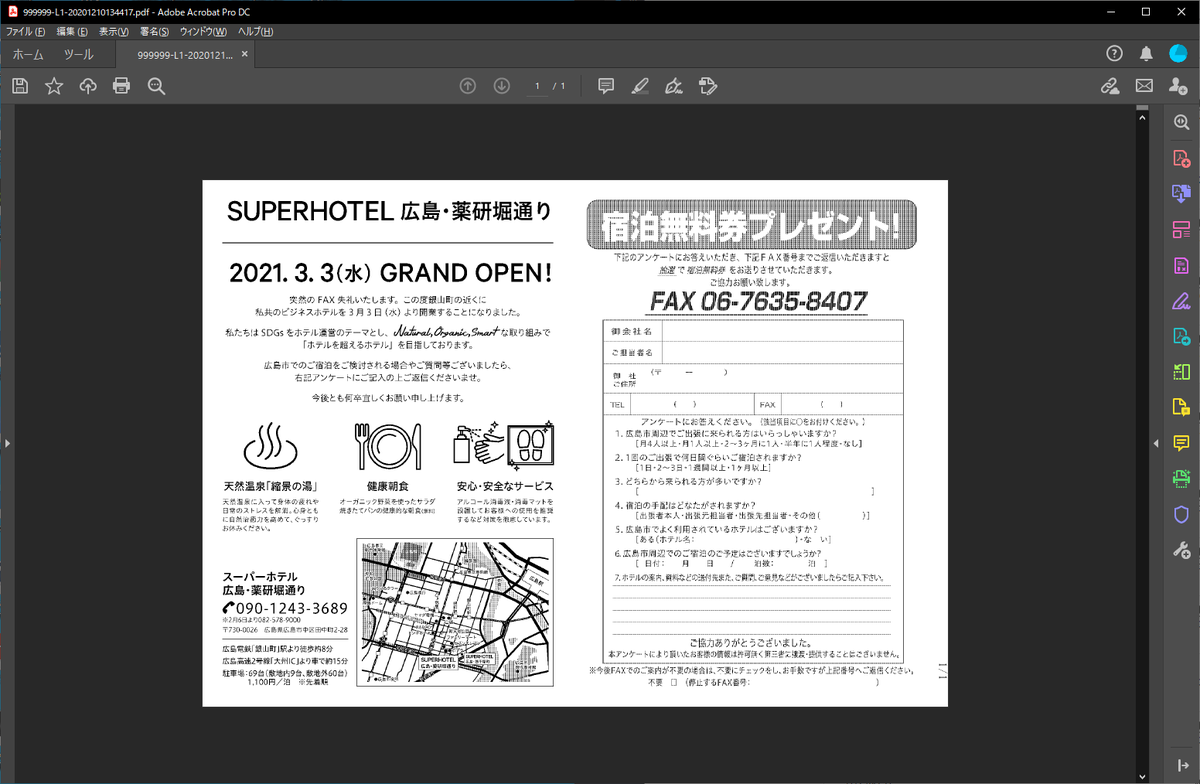Image resolution: width=1200 pixels, height=784 pixels.
Task: Open the account profile avatar
Action: point(1178,53)
